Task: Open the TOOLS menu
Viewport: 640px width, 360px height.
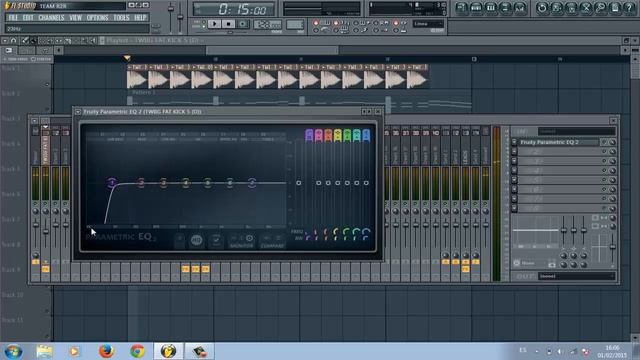Action: [x=121, y=18]
